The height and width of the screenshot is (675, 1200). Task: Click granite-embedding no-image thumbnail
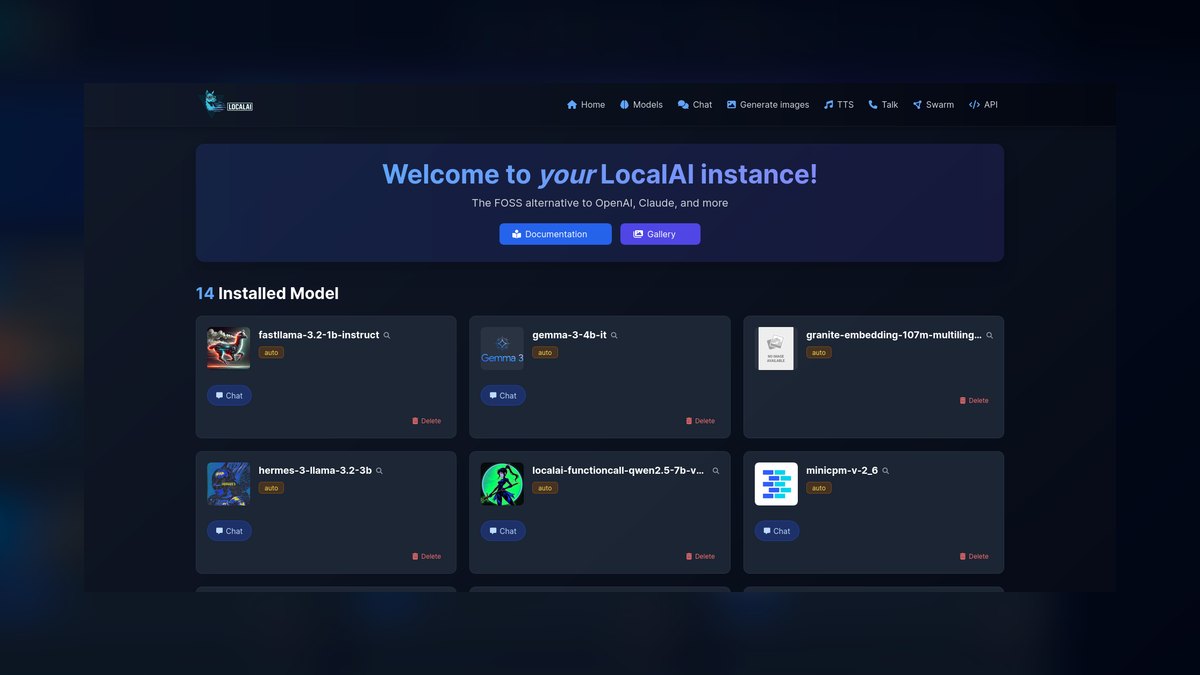click(x=776, y=349)
